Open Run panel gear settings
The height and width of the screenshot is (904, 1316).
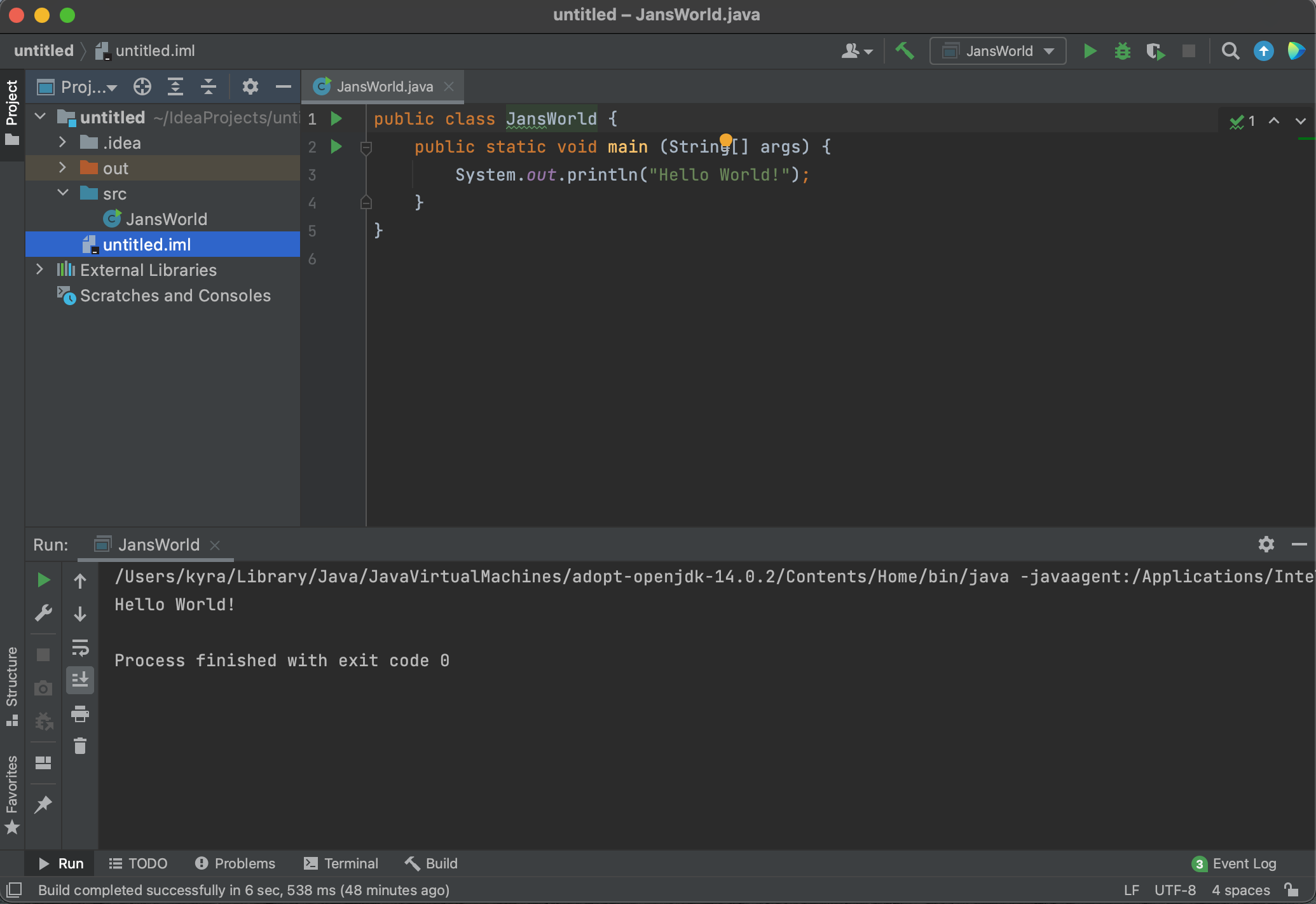1266,544
